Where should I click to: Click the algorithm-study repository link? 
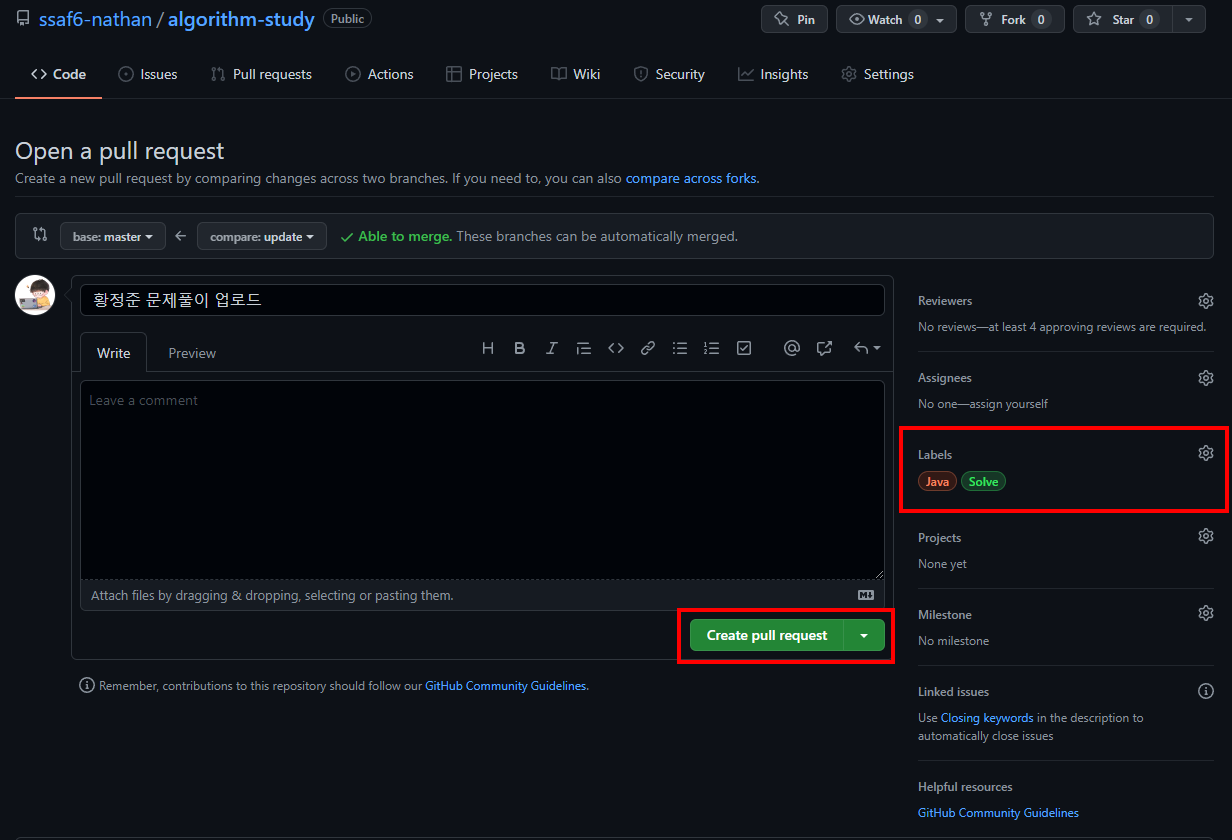pyautogui.click(x=241, y=19)
